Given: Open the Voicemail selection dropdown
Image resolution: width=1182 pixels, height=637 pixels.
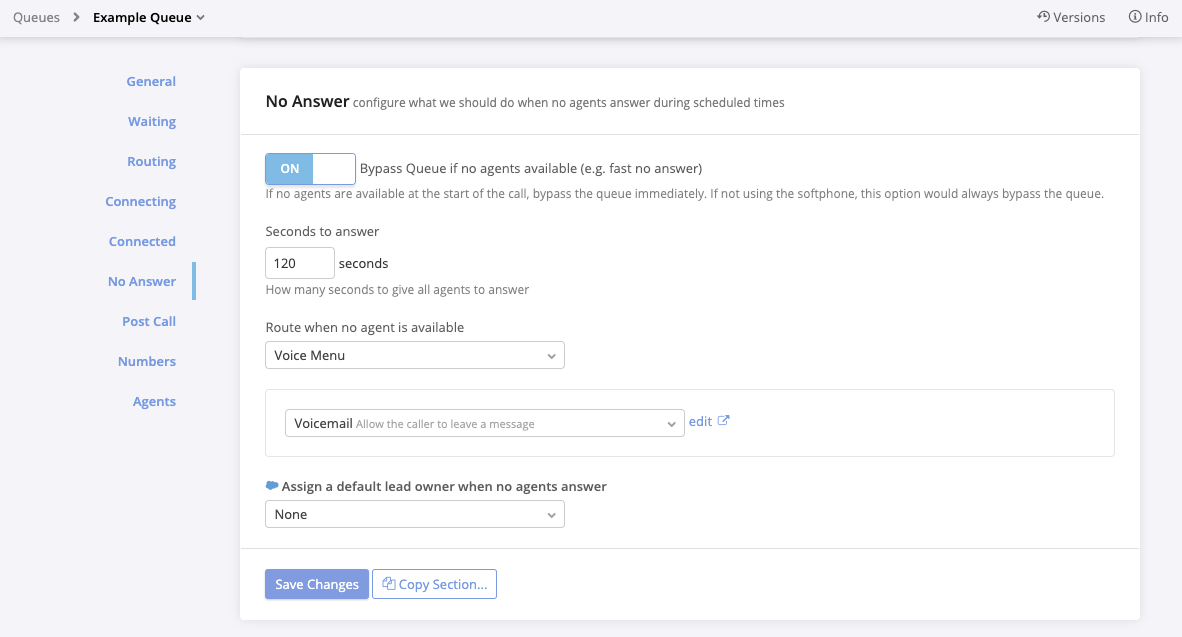Looking at the screenshot, I should (x=484, y=424).
